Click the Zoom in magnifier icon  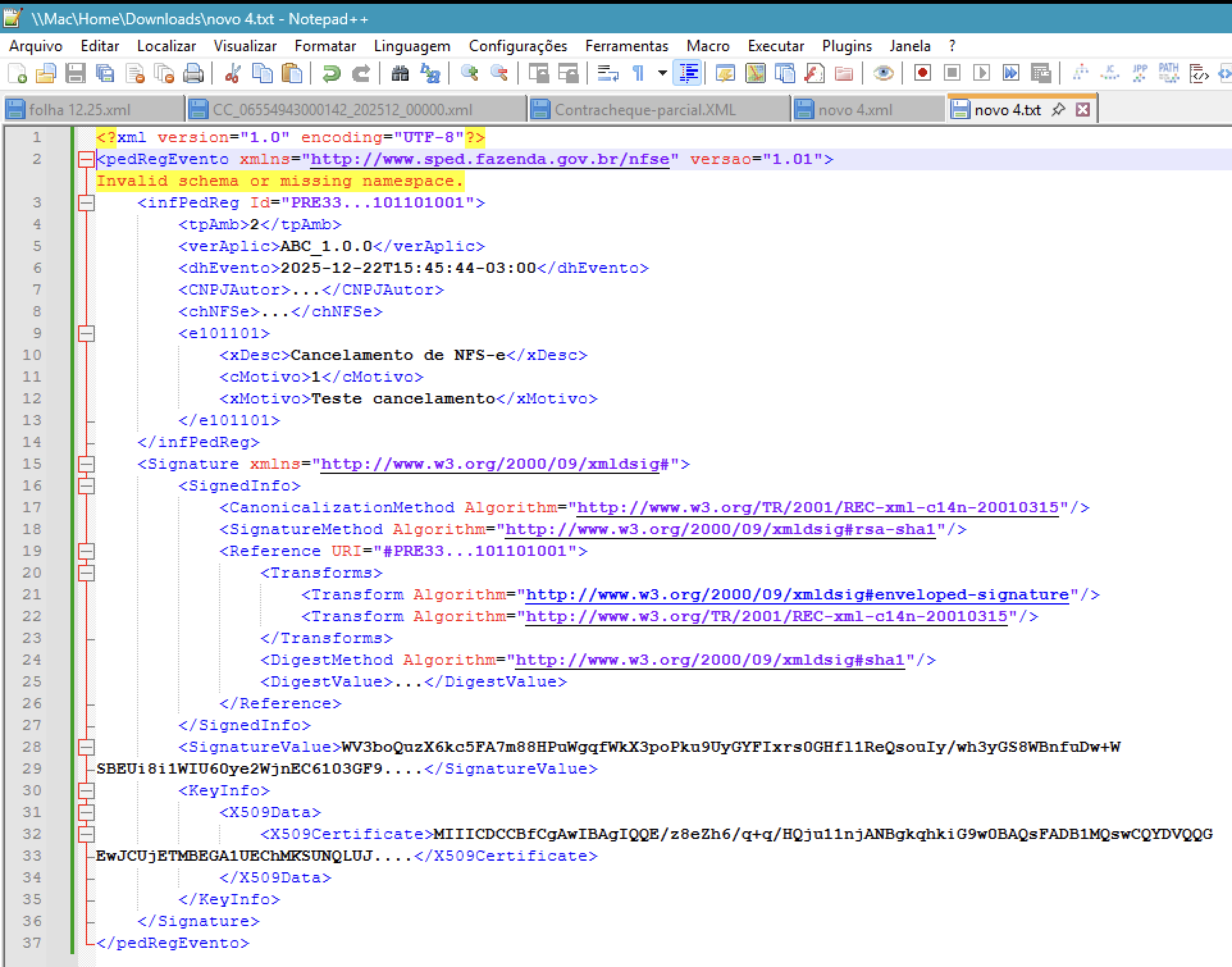[469, 74]
